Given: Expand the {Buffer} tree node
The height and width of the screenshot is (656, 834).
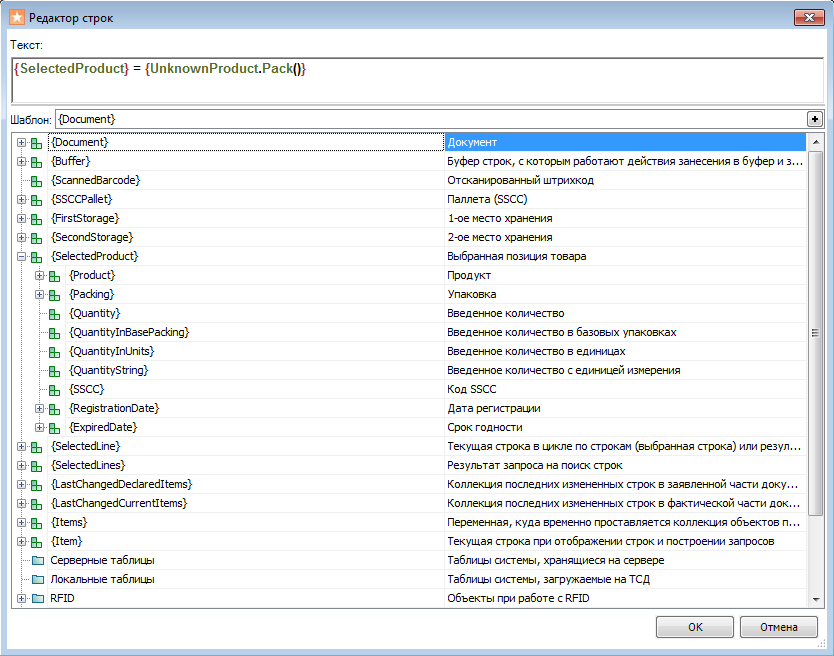Looking at the screenshot, I should (21, 161).
